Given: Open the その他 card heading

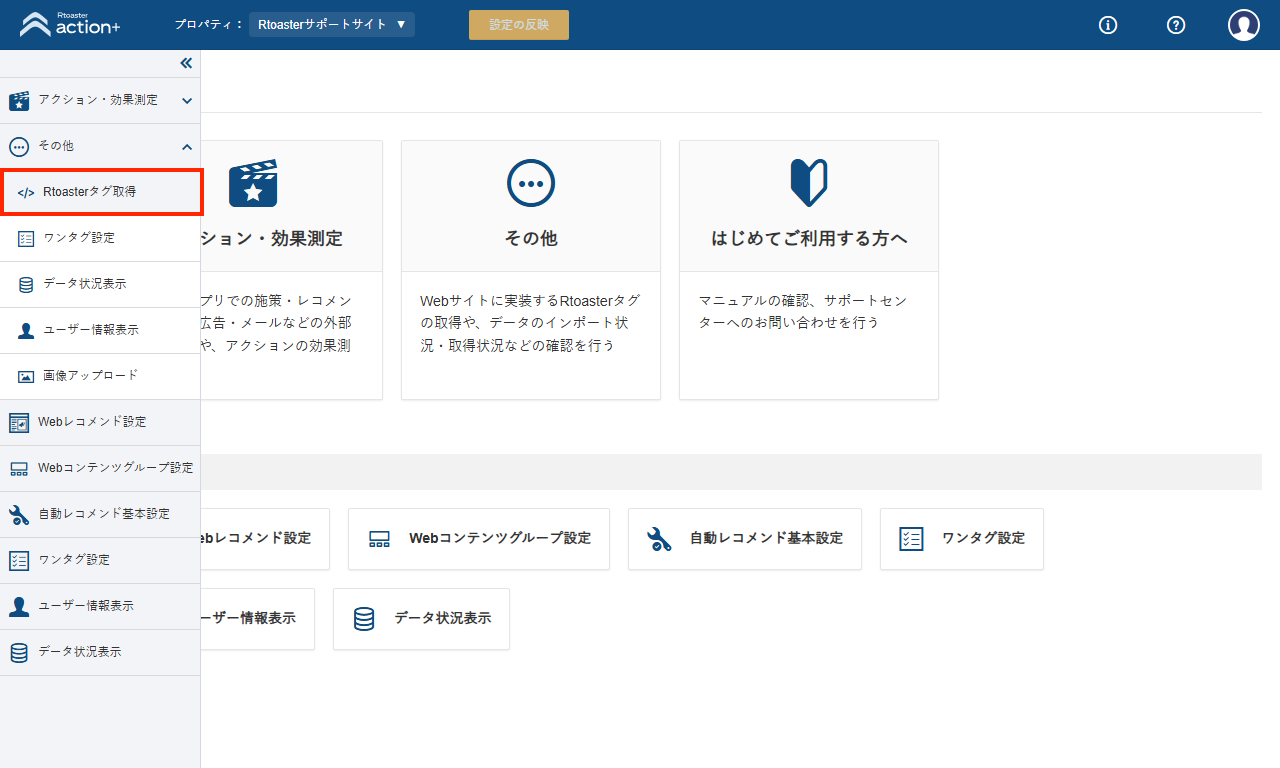Looking at the screenshot, I should pos(531,238).
